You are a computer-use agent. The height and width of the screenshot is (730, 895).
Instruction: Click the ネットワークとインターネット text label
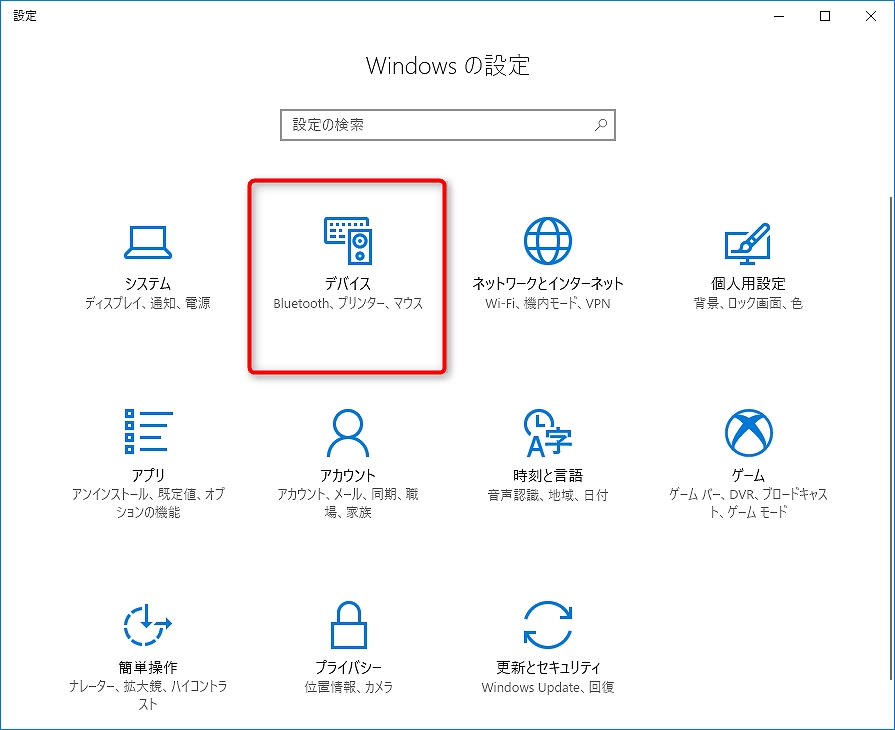547,284
